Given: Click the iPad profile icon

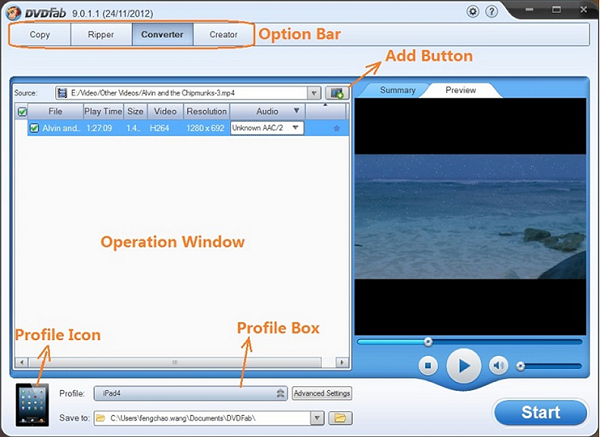Looking at the screenshot, I should (32, 405).
